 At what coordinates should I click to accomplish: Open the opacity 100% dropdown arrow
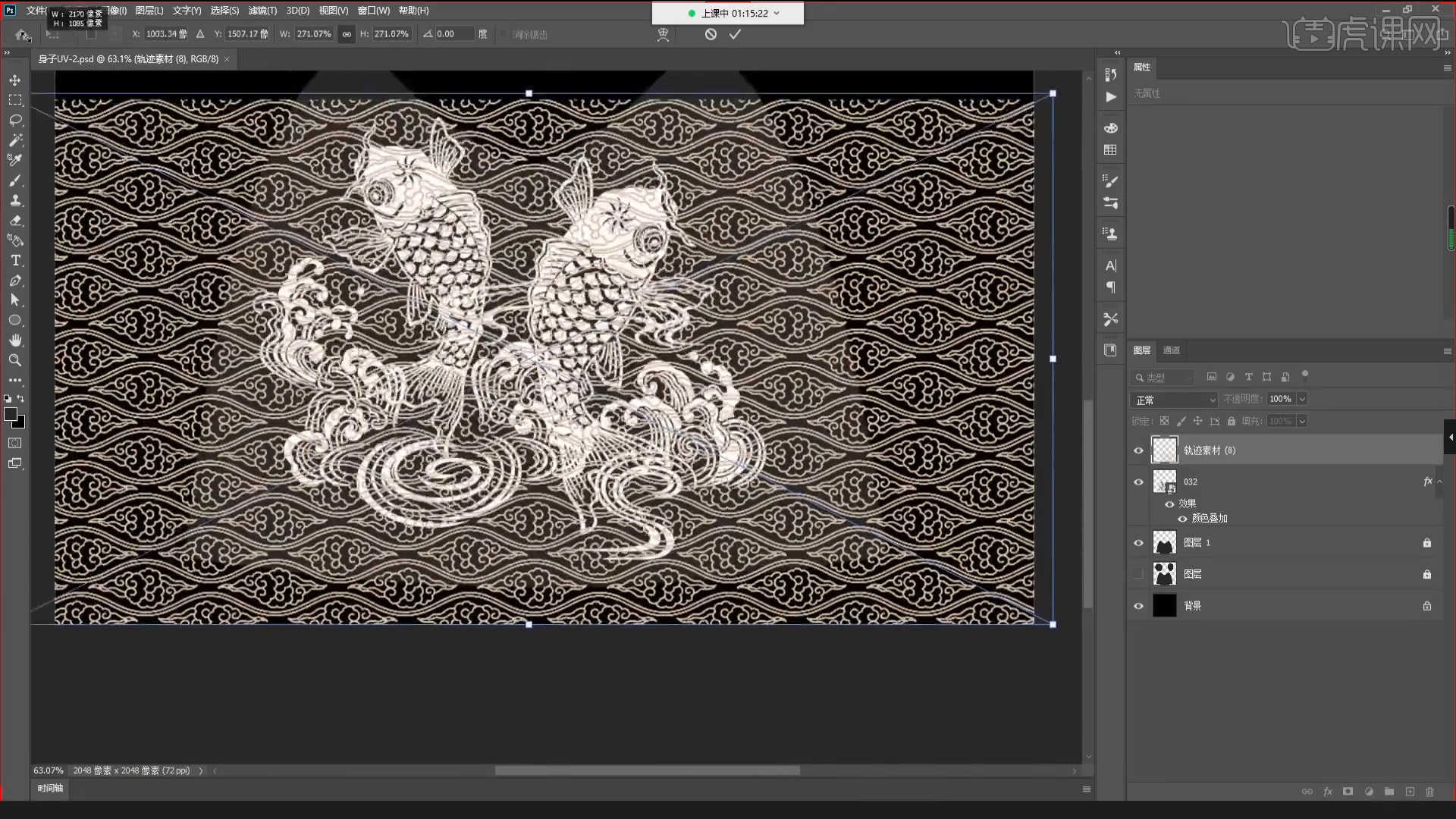tap(1302, 399)
